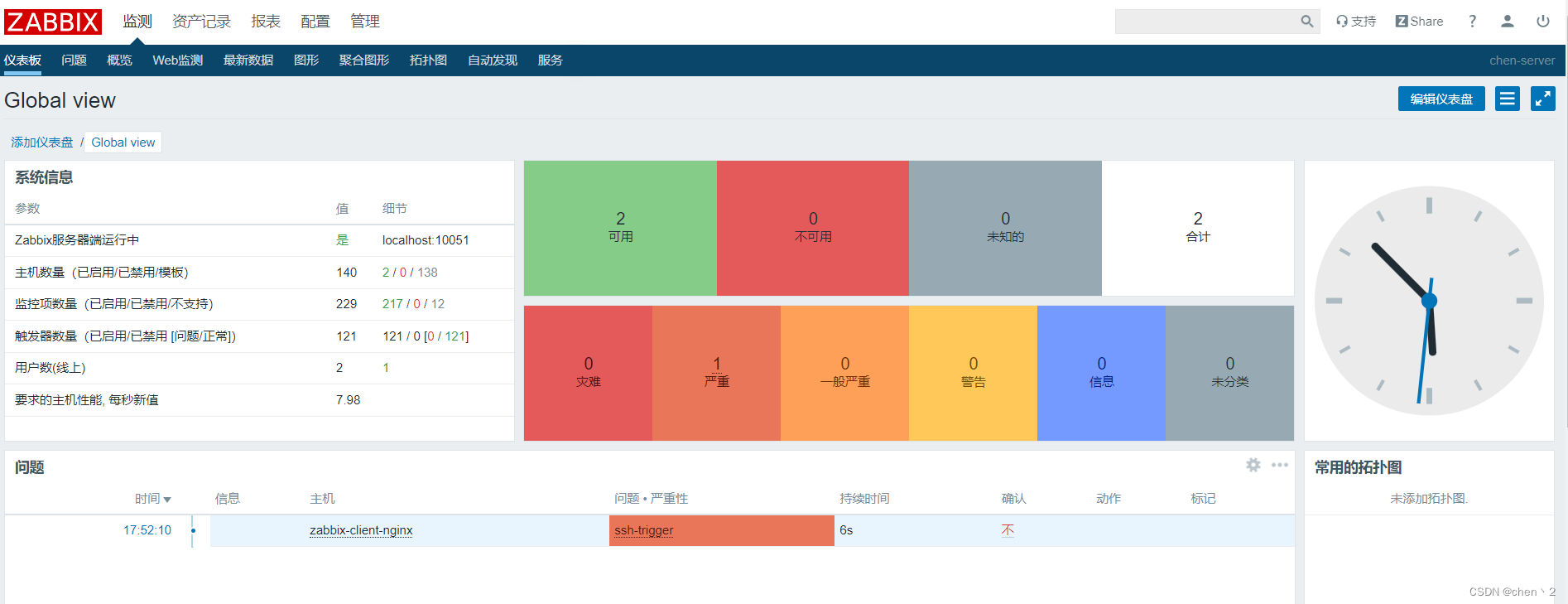1568x604 pixels.
Task: Click the Zabbix服务器端运行中 row
Action: pyautogui.click(x=259, y=240)
